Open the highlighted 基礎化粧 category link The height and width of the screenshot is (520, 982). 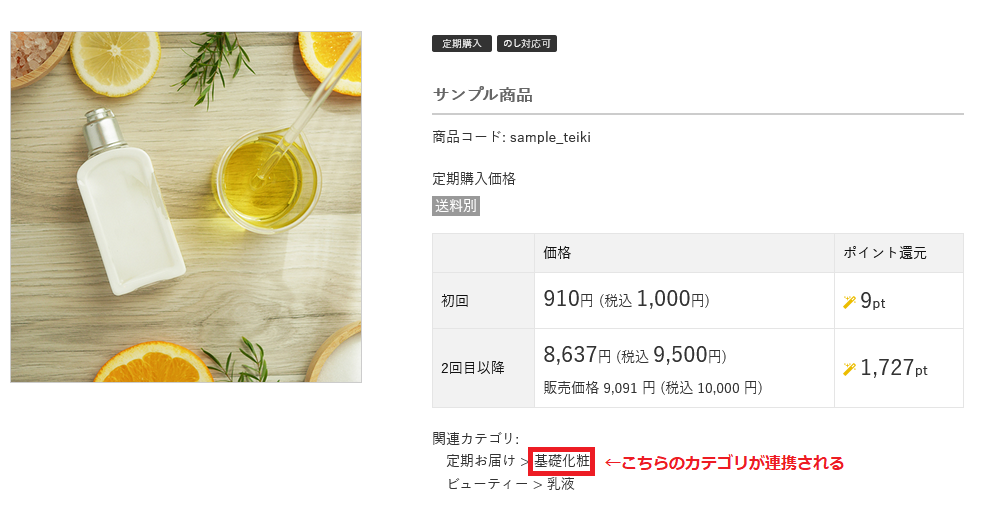(562, 461)
